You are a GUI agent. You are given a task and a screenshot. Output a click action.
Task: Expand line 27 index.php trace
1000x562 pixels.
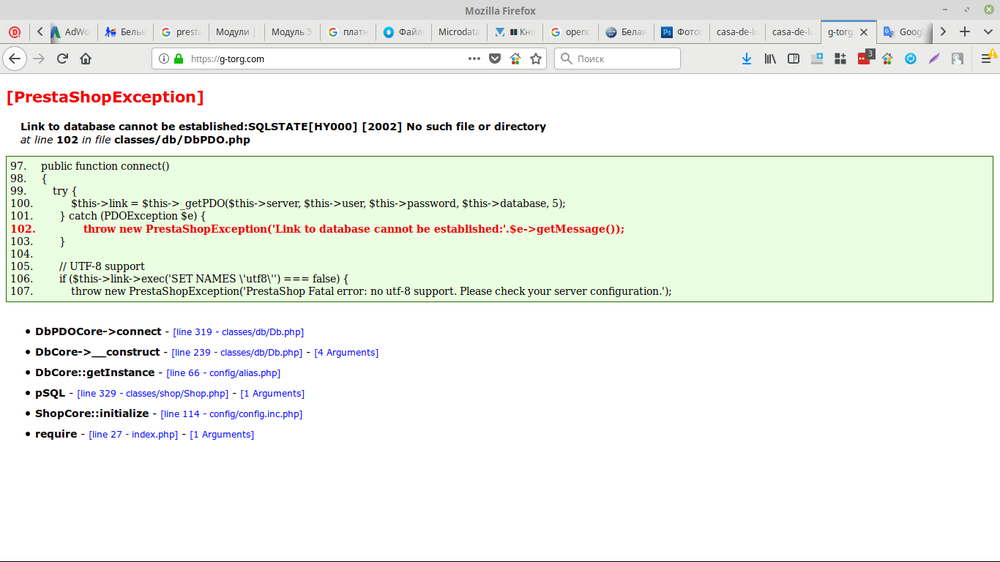point(133,434)
